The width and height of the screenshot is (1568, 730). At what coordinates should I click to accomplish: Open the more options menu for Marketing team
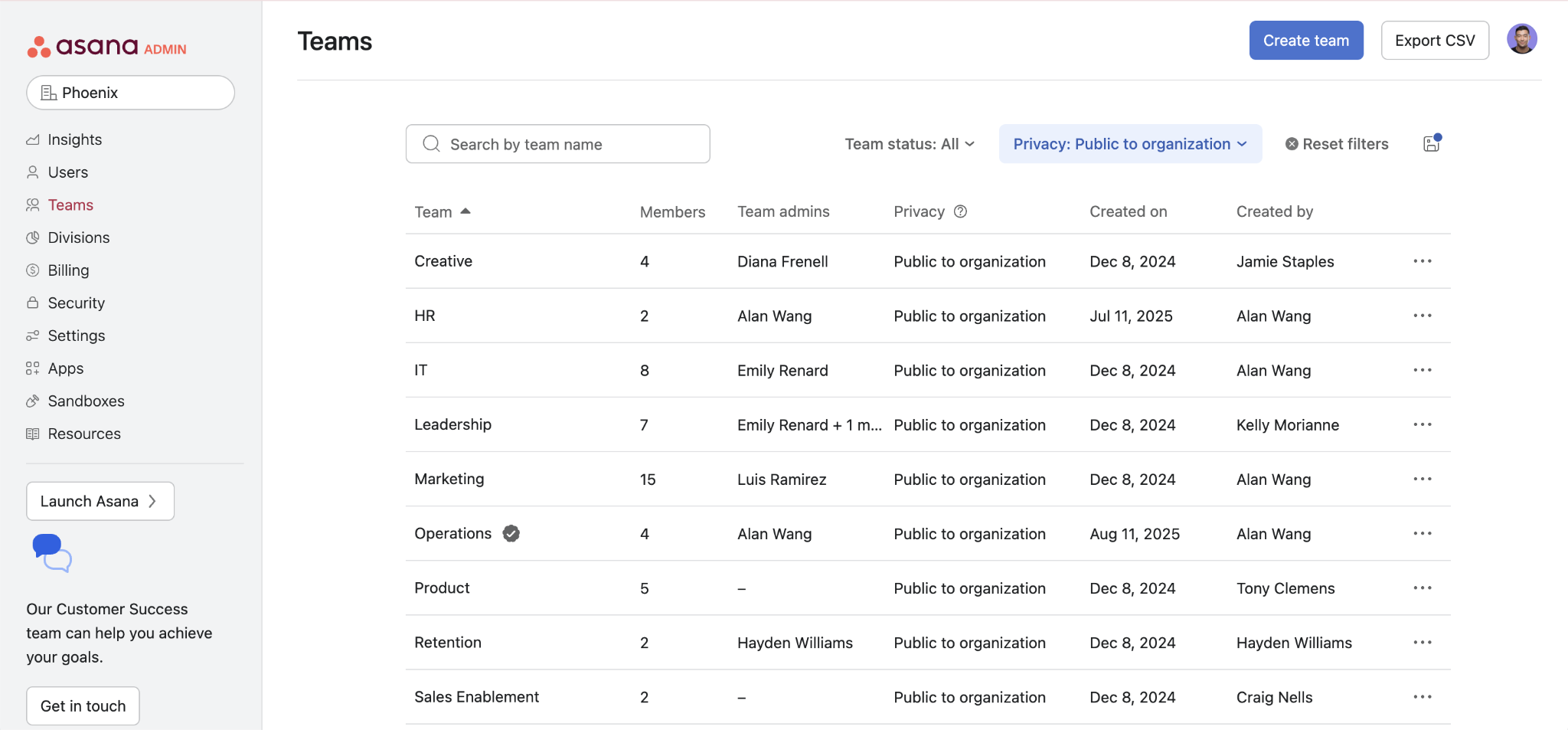click(x=1423, y=479)
